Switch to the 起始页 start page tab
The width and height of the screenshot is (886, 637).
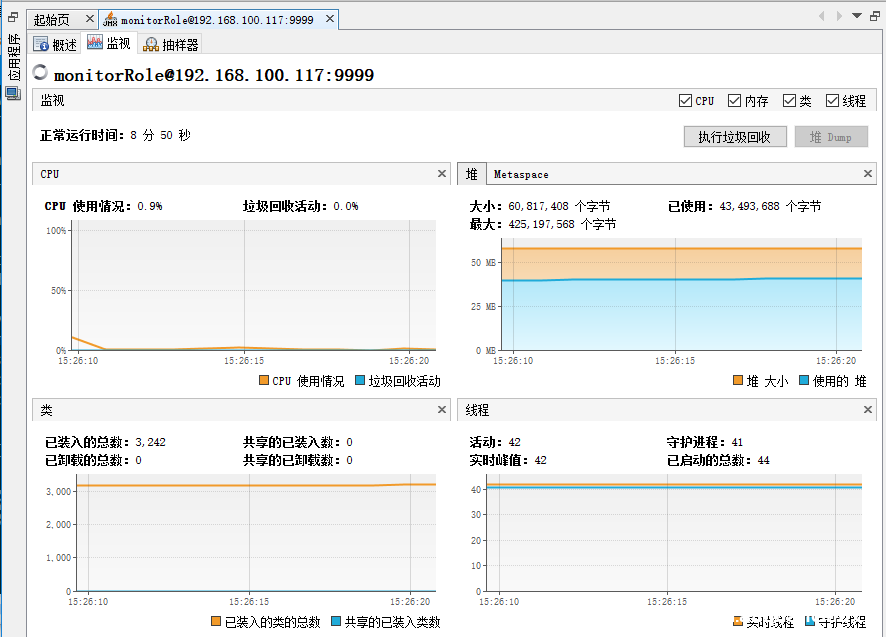(x=50, y=17)
